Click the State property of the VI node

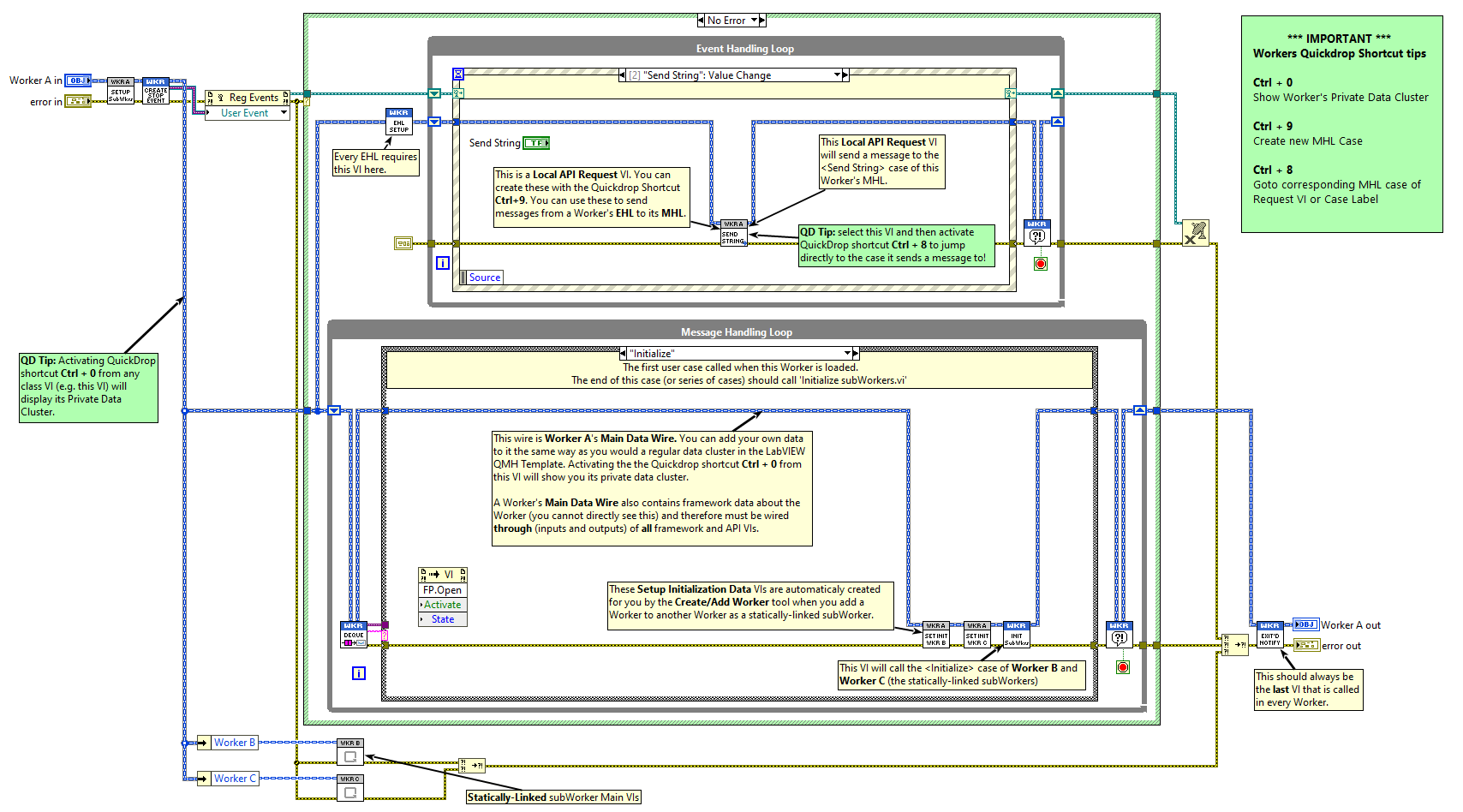pyautogui.click(x=443, y=619)
